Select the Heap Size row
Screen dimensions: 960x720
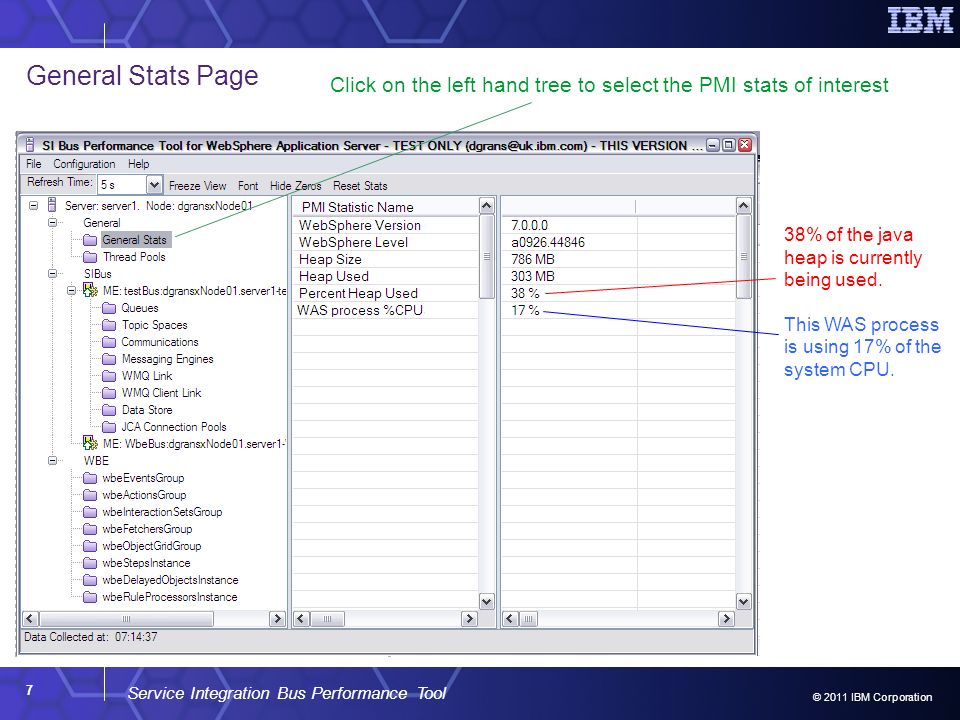[x=386, y=260]
